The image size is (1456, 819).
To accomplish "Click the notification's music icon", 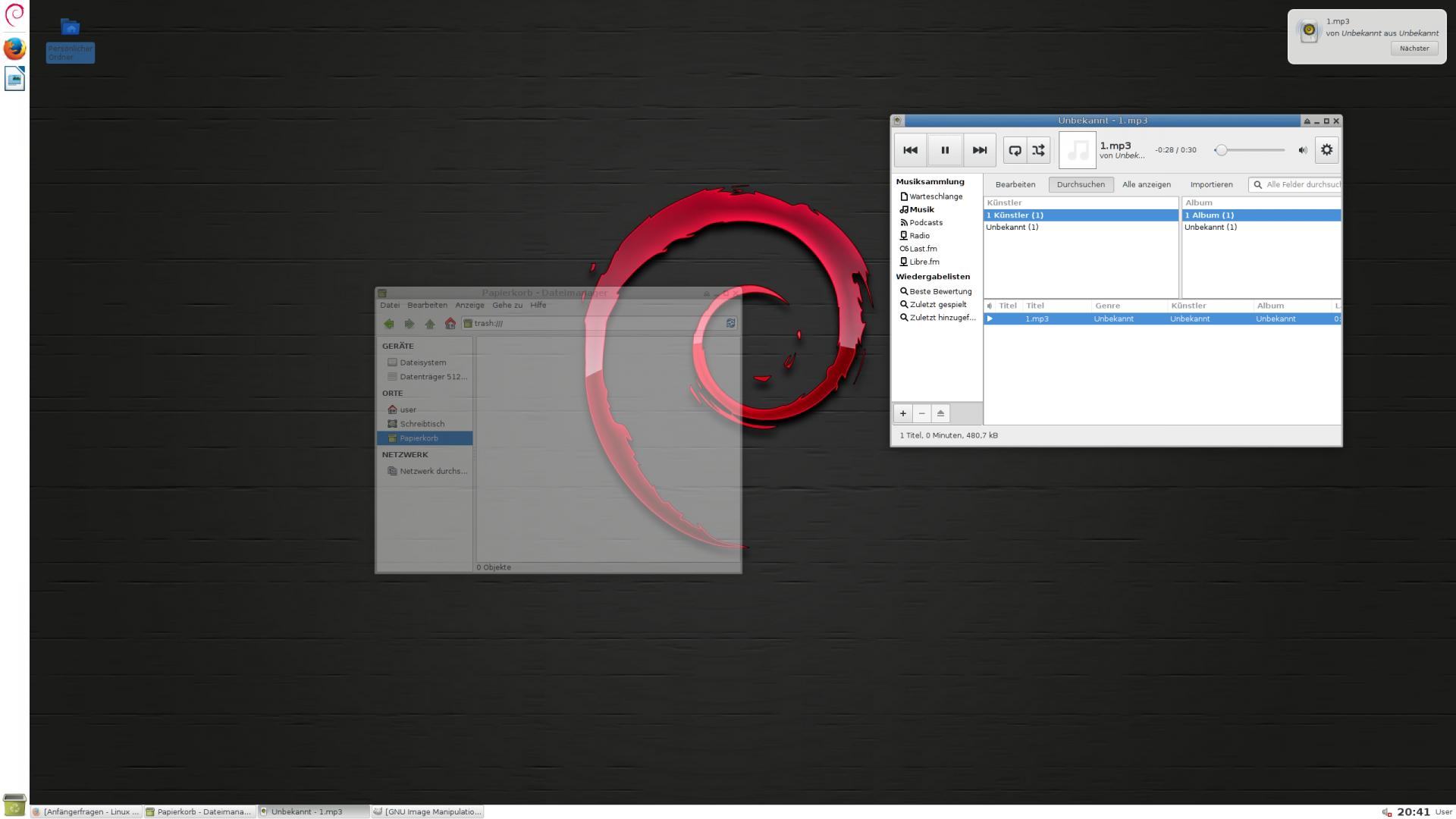I will pos(1309,31).
